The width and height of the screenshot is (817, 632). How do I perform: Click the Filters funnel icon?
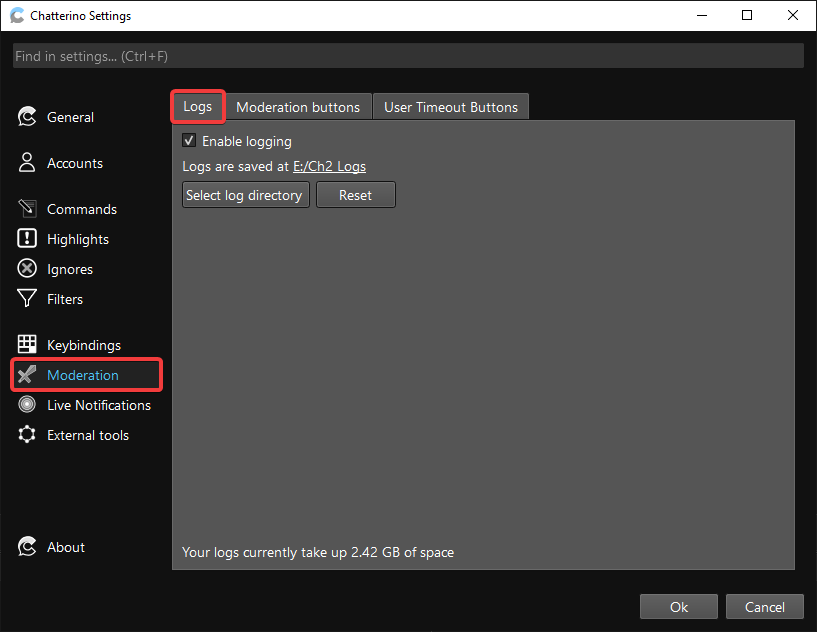[27, 299]
